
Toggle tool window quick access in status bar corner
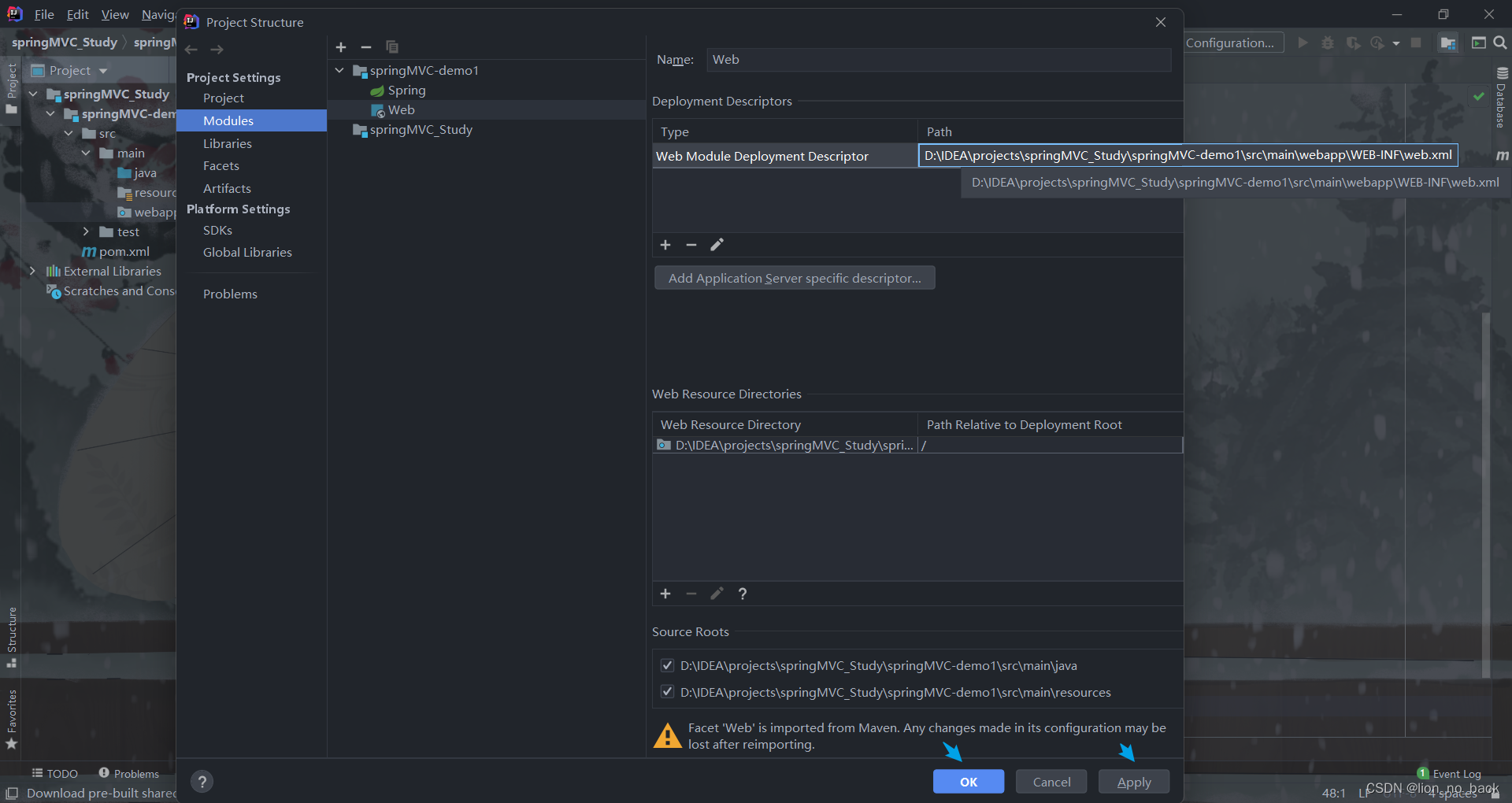tap(12, 793)
